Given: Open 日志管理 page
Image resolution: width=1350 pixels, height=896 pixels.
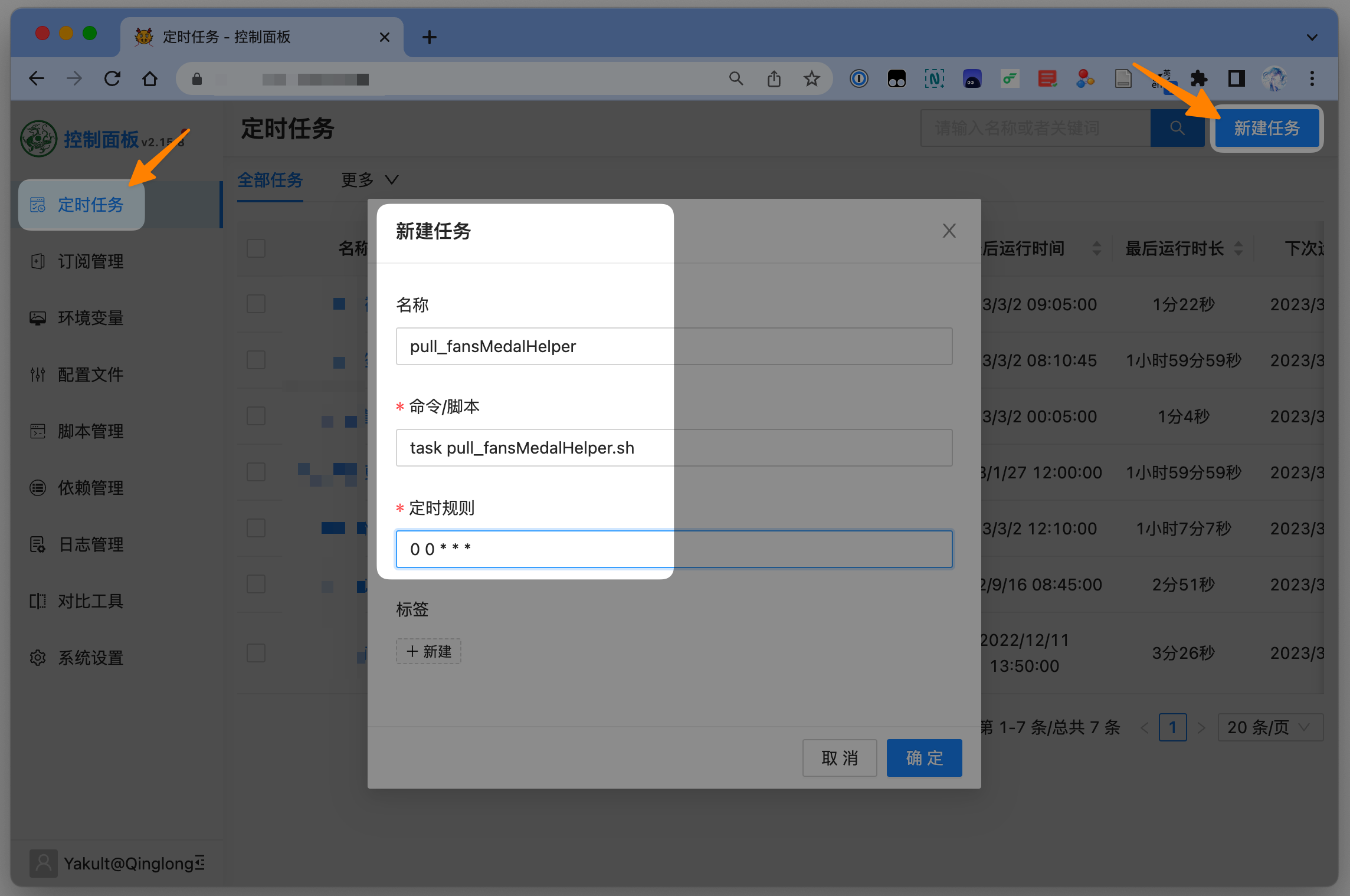Looking at the screenshot, I should (x=90, y=544).
